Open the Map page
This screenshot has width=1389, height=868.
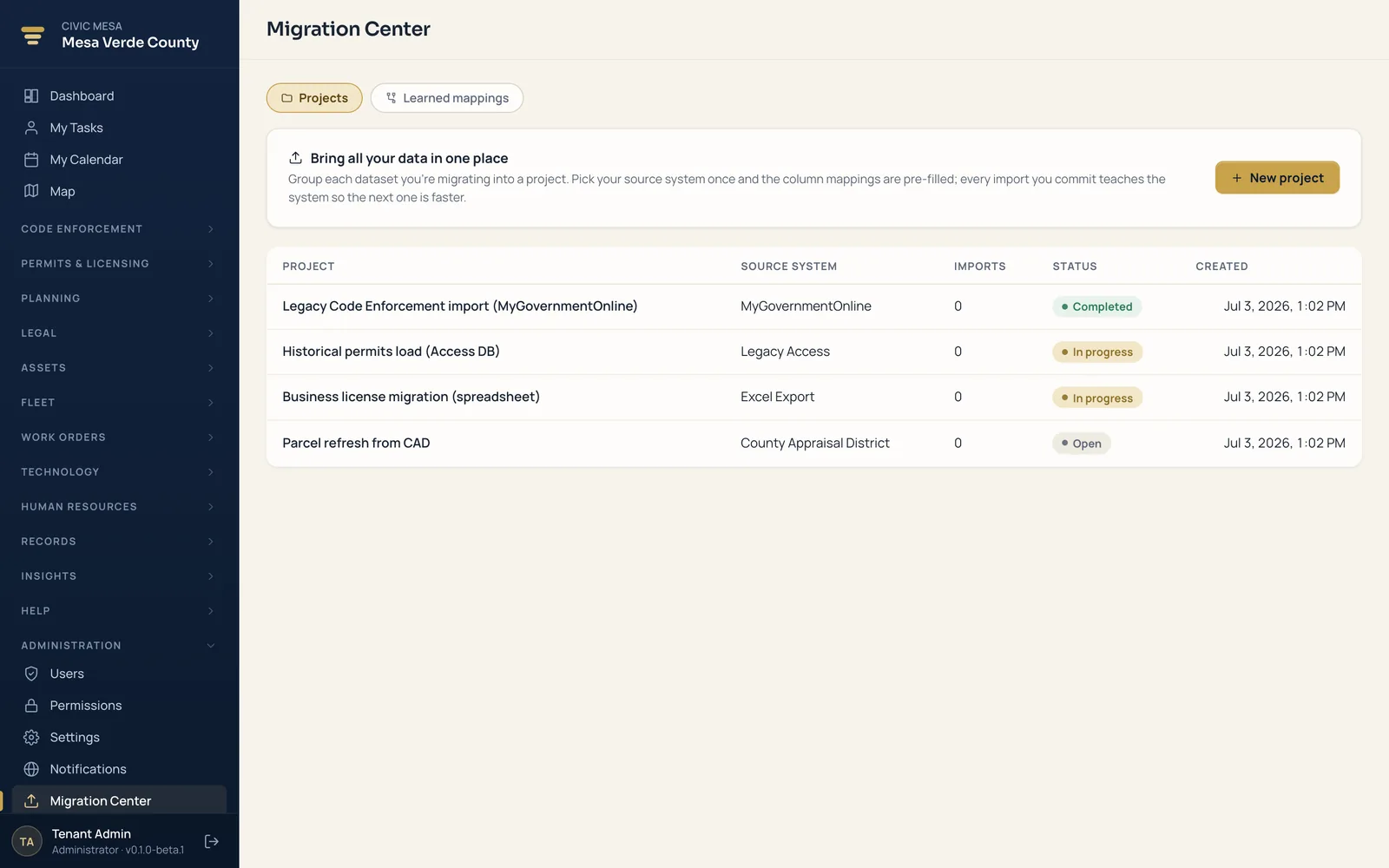[119, 191]
